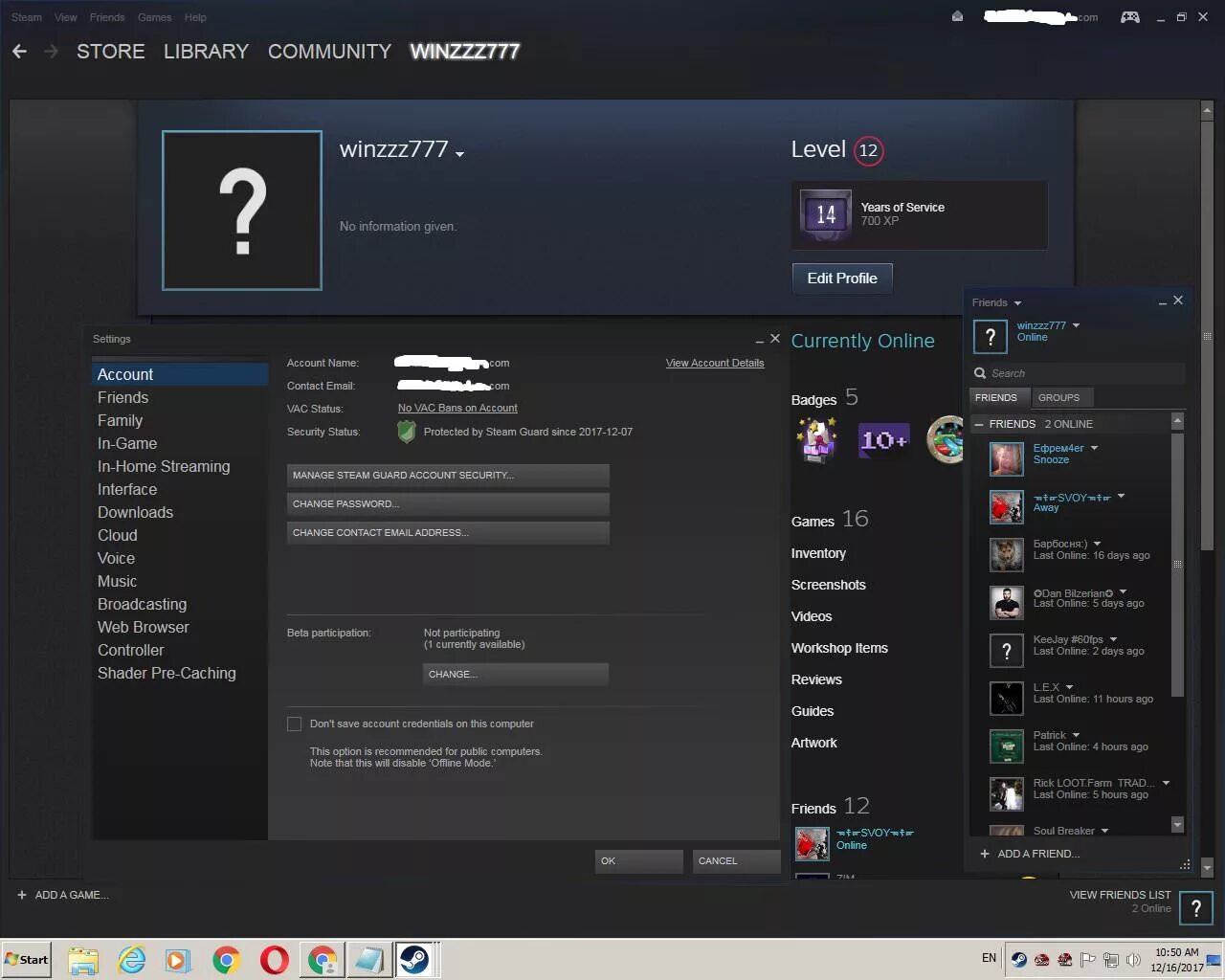
Task: Open the winzzz777 profile name dropdown
Action: point(460,154)
